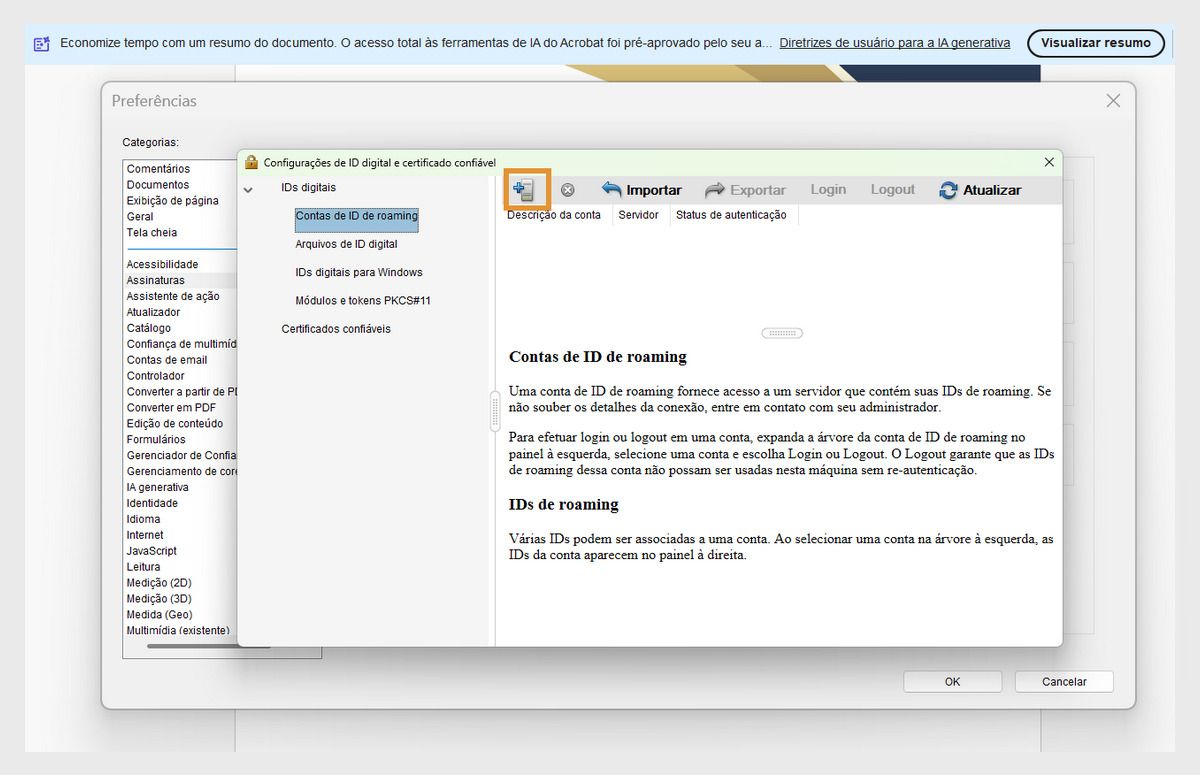Select Leitura category
1200x775 pixels.
pos(143,567)
